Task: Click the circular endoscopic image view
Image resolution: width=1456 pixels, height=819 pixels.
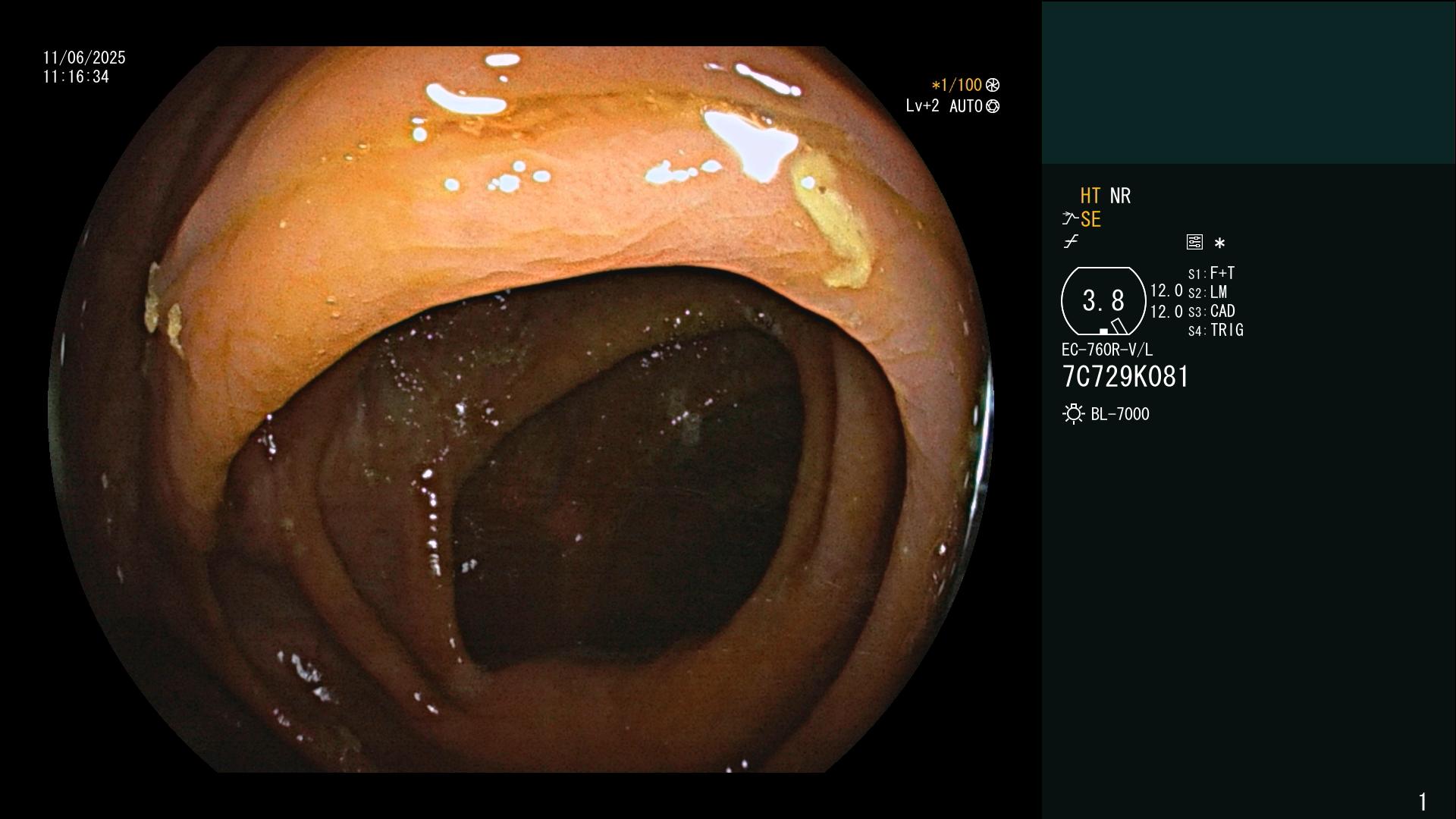Action: pyautogui.click(x=521, y=409)
